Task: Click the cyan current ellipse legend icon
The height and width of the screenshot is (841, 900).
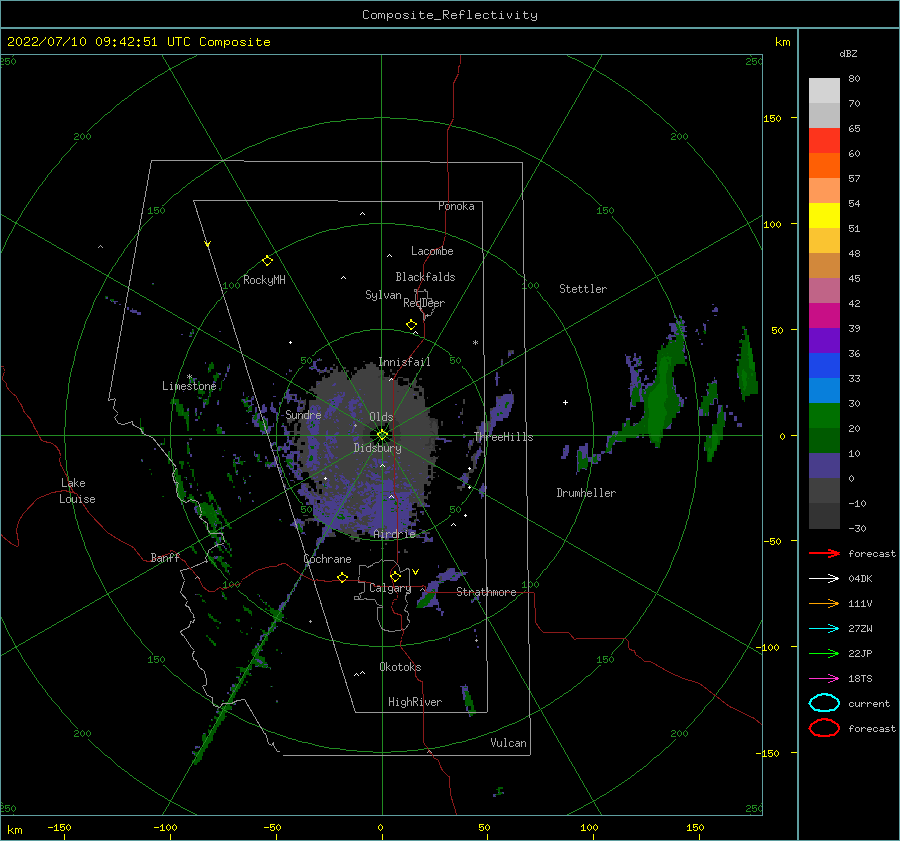Action: pos(824,703)
